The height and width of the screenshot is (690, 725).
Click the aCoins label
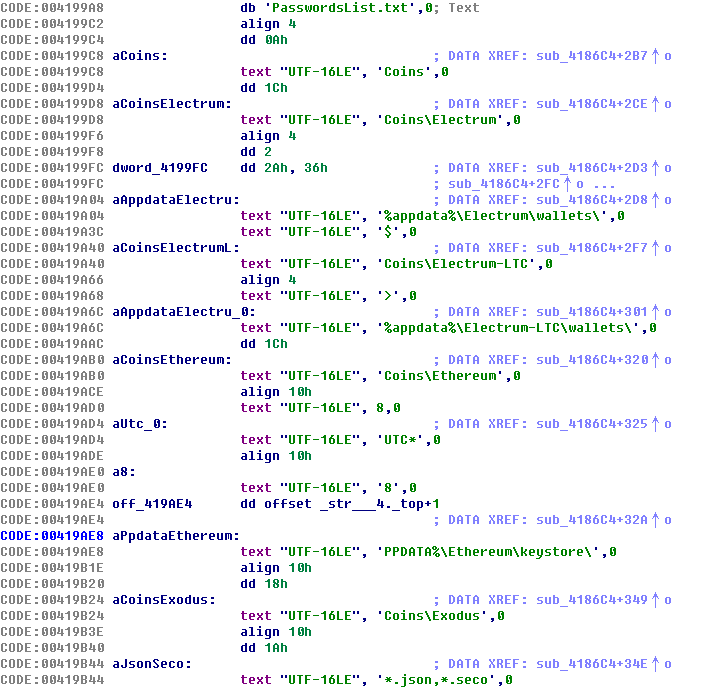(x=140, y=56)
